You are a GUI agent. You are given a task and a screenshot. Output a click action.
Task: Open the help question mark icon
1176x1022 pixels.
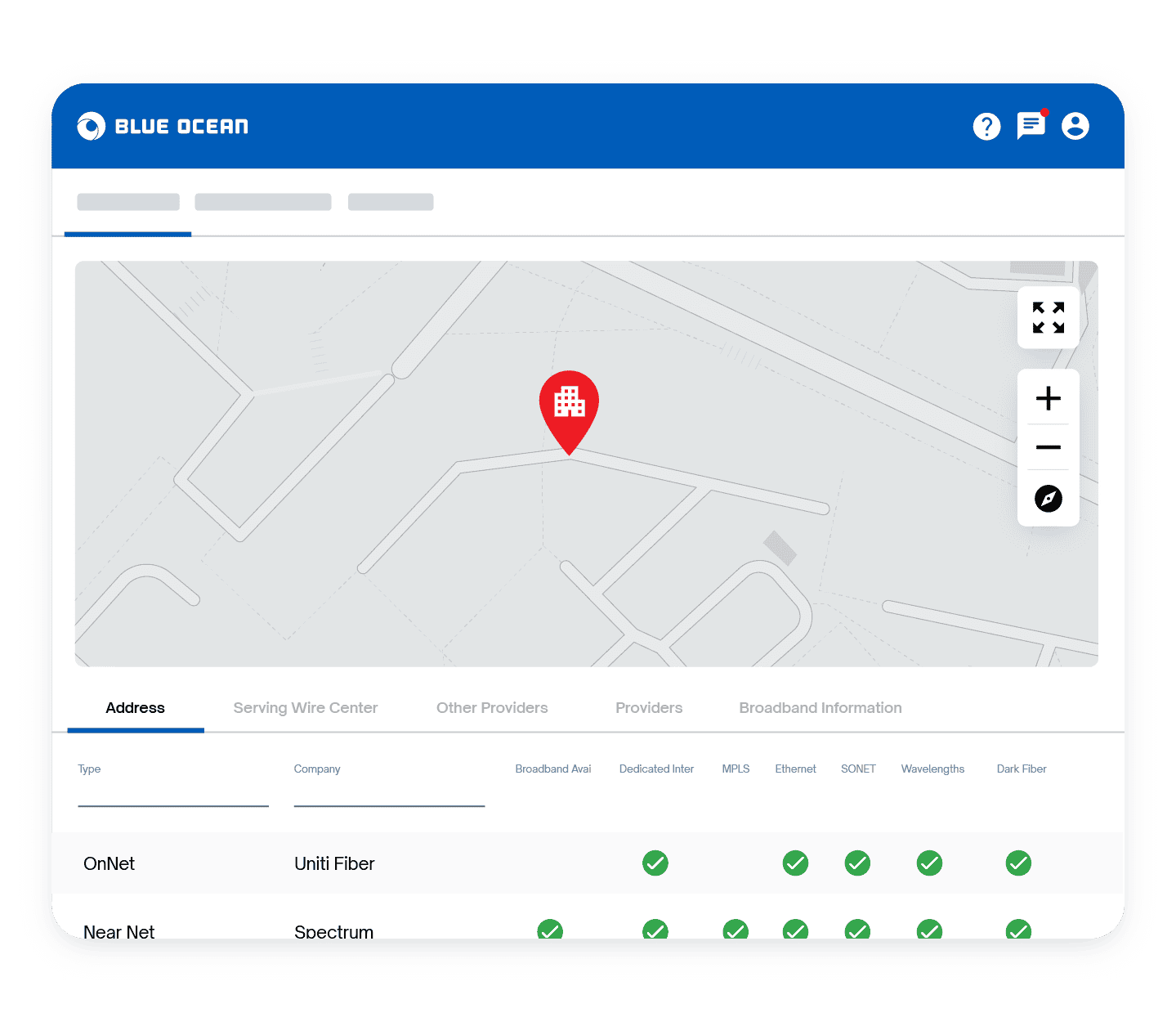click(987, 127)
